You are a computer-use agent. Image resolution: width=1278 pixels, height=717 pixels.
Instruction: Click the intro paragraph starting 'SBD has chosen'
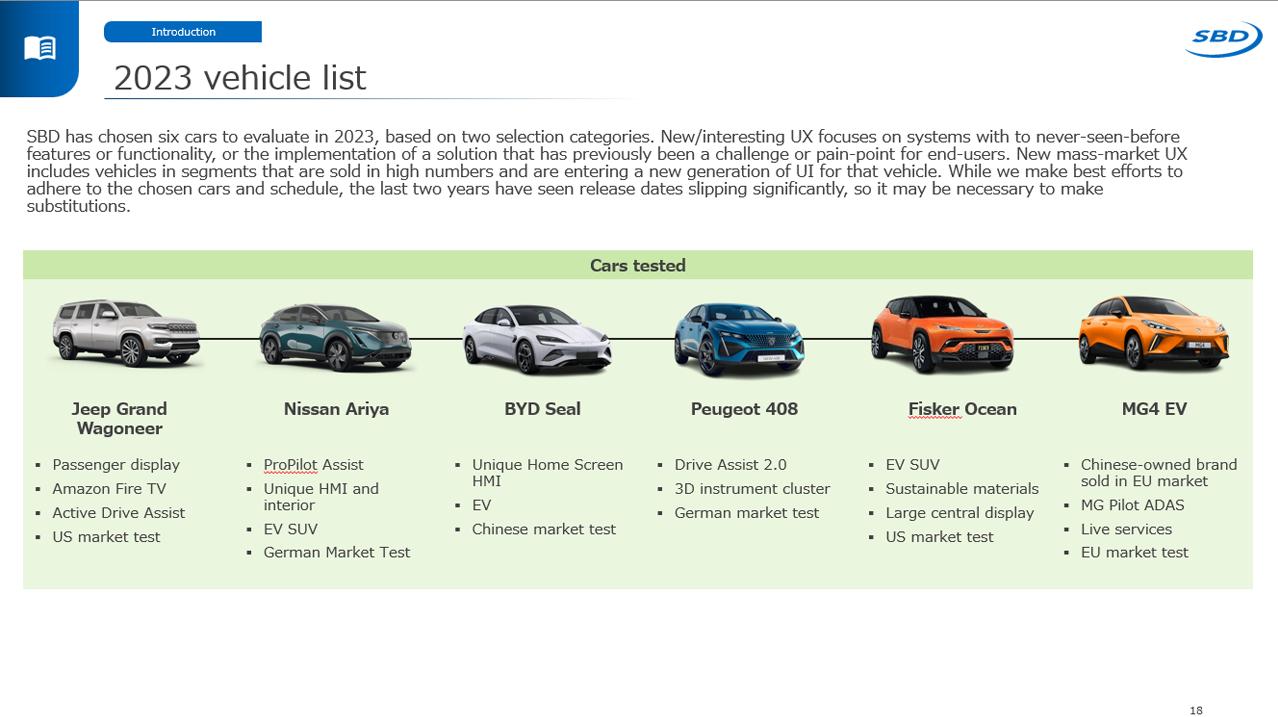tap(605, 171)
